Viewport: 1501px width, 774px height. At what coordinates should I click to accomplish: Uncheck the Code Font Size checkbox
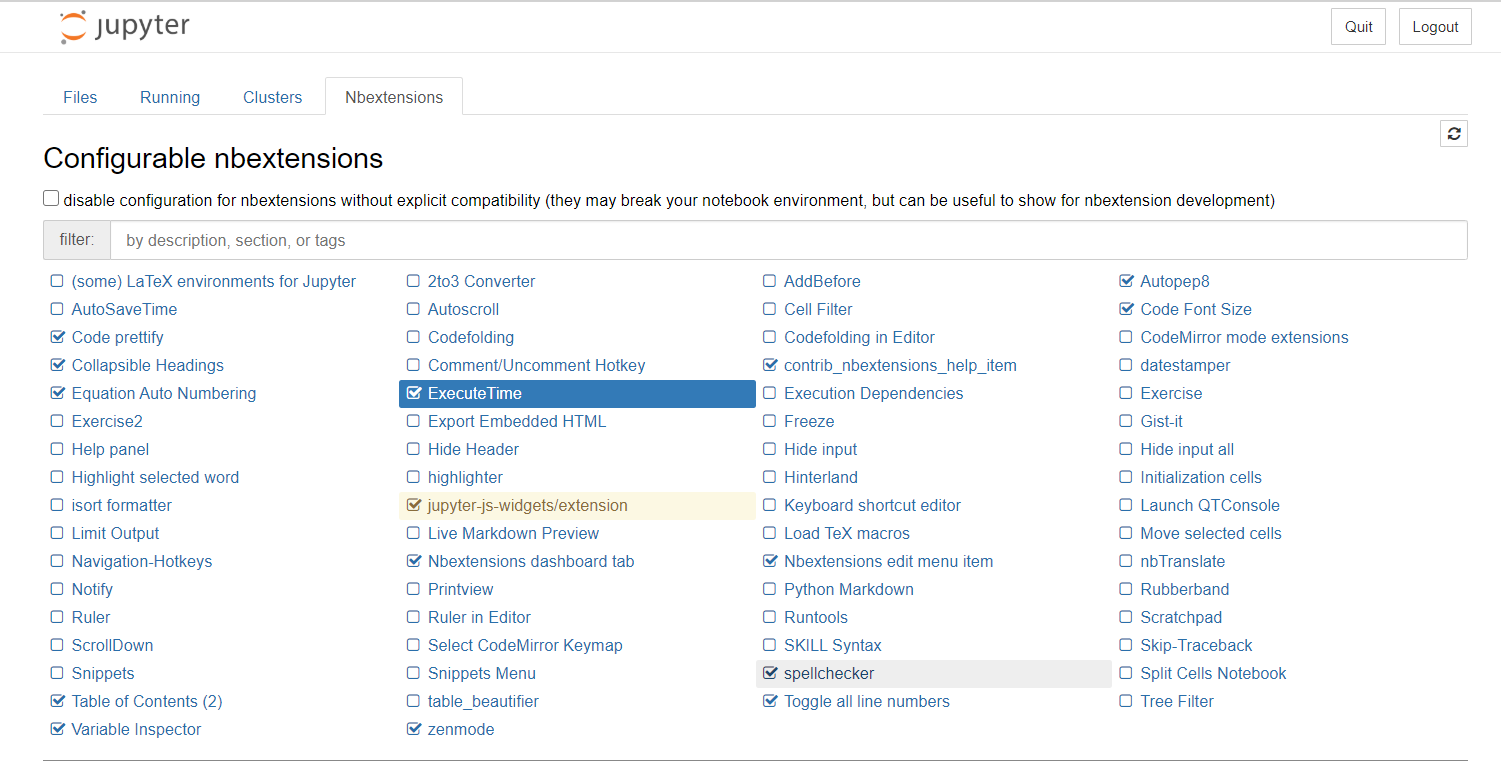[1127, 310]
